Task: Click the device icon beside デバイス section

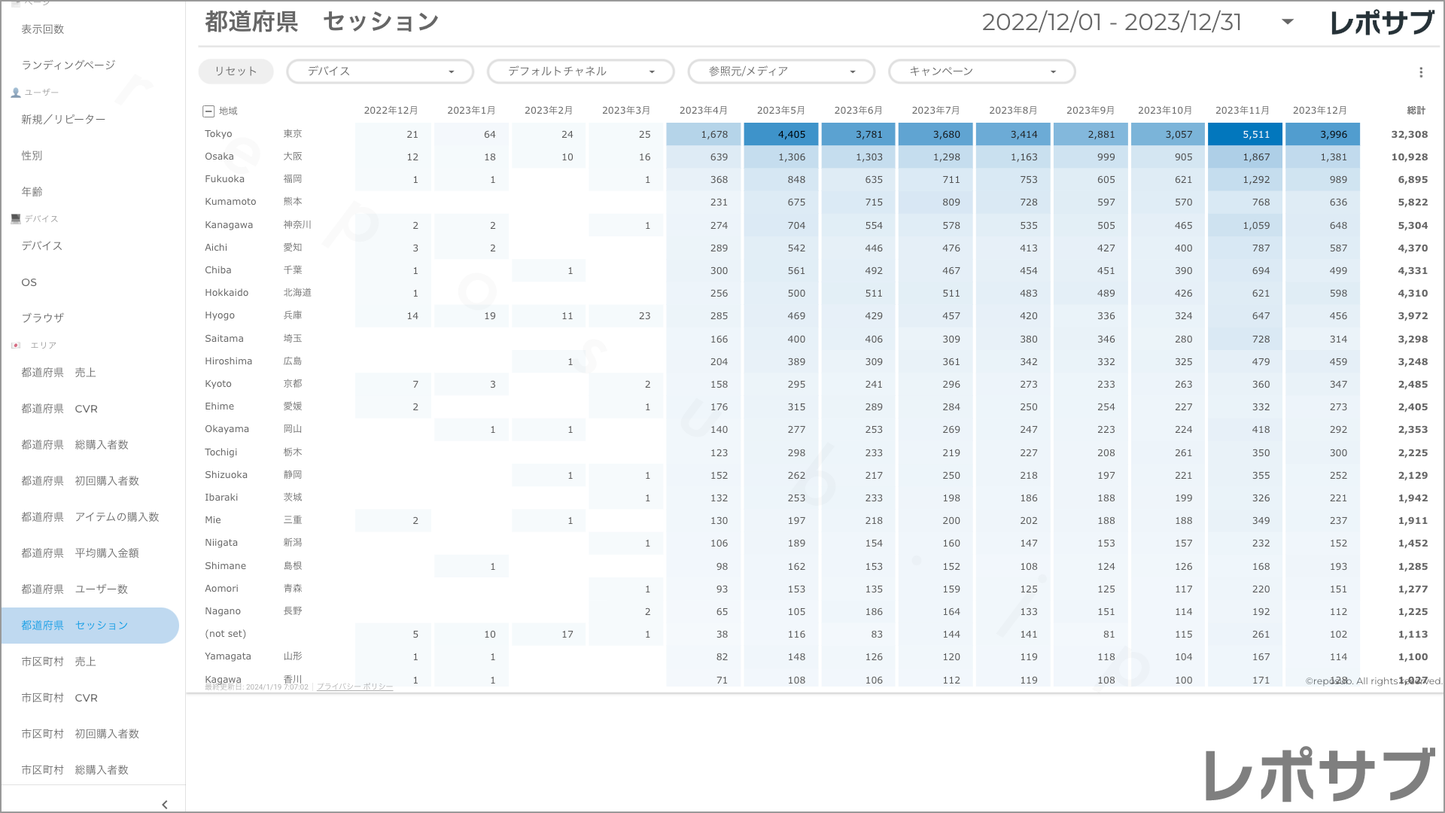Action: click(15, 219)
